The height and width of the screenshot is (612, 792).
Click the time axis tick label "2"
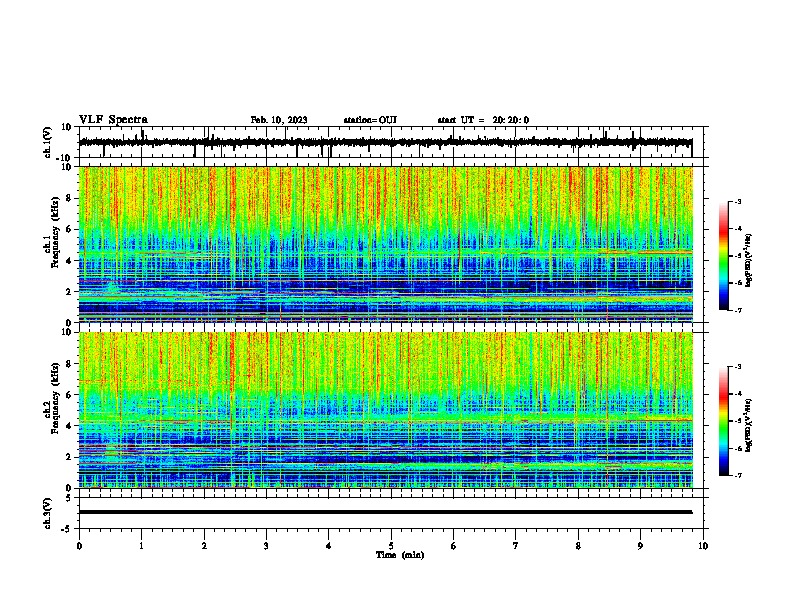click(204, 546)
